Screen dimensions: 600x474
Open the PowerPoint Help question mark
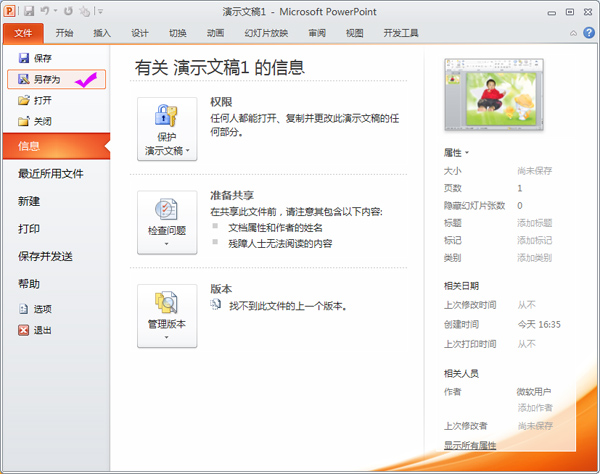point(589,33)
